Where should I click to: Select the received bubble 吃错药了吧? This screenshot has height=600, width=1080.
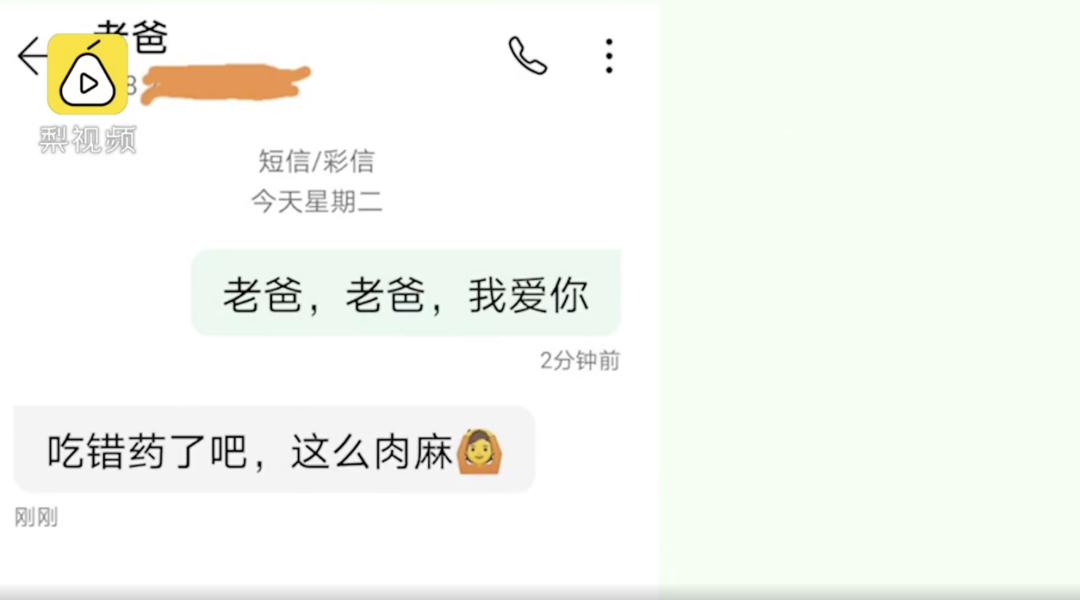pos(274,449)
